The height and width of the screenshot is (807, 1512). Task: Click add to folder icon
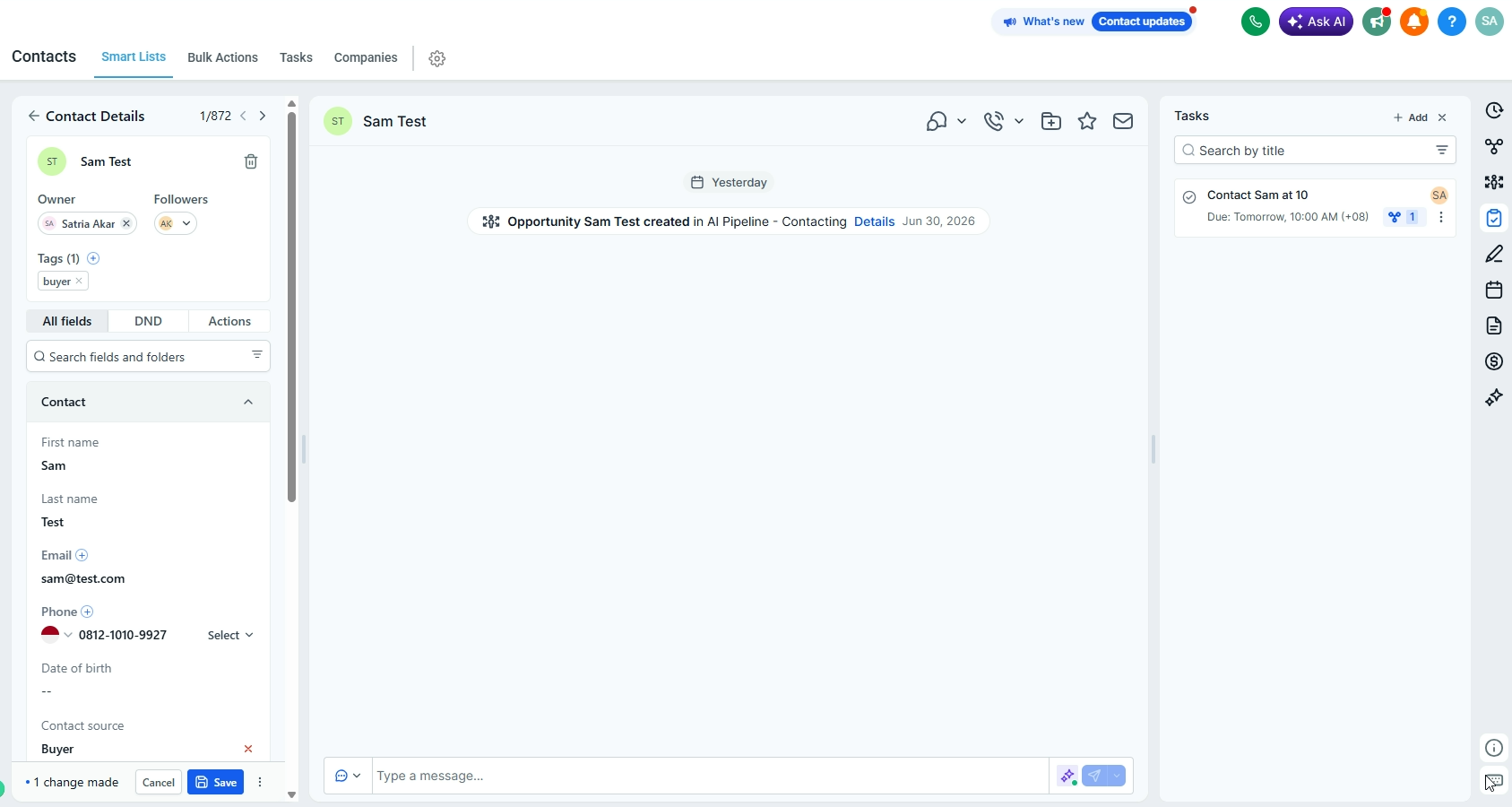click(1051, 121)
